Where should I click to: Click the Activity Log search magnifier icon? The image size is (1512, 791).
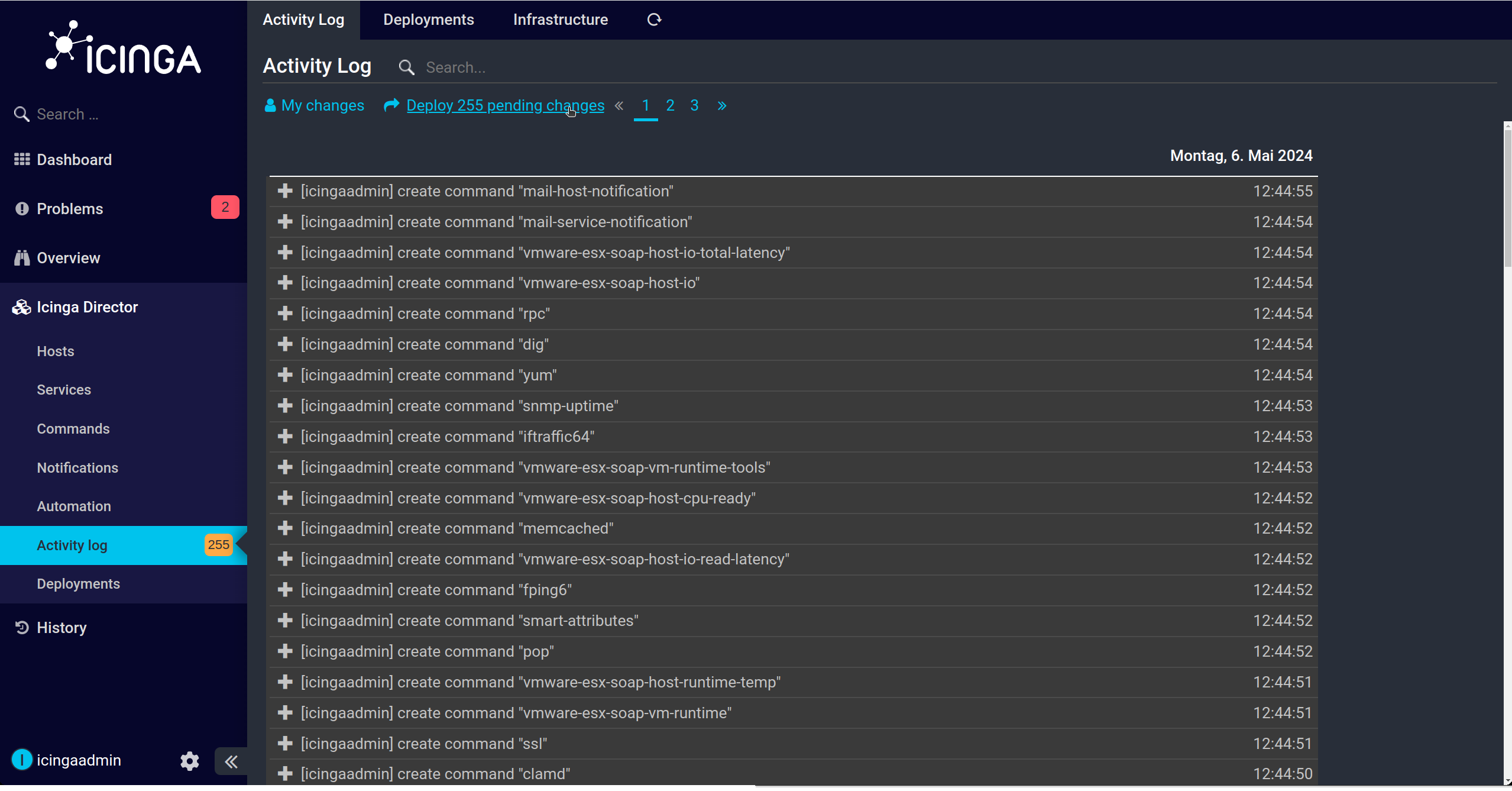coord(406,67)
